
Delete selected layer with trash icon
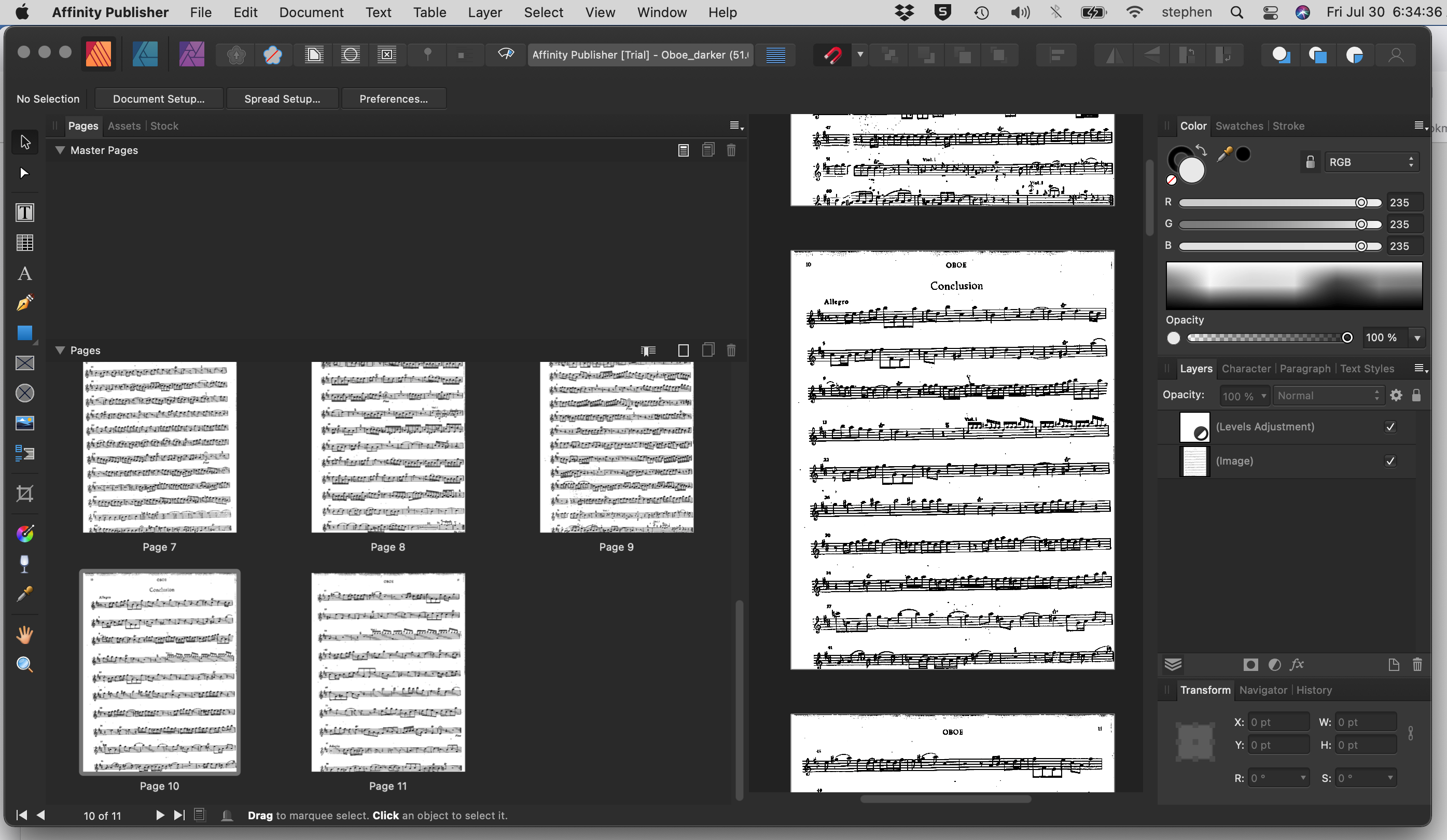click(x=1417, y=665)
